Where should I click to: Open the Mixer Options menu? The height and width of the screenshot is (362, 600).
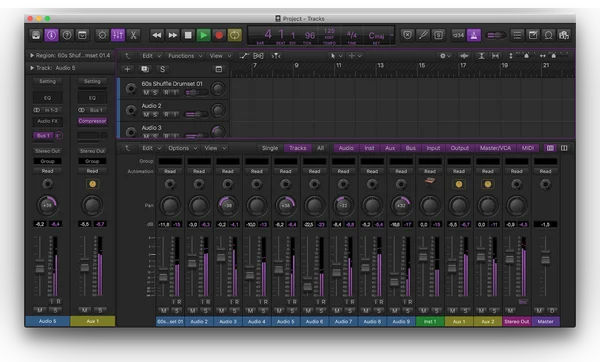coord(183,148)
